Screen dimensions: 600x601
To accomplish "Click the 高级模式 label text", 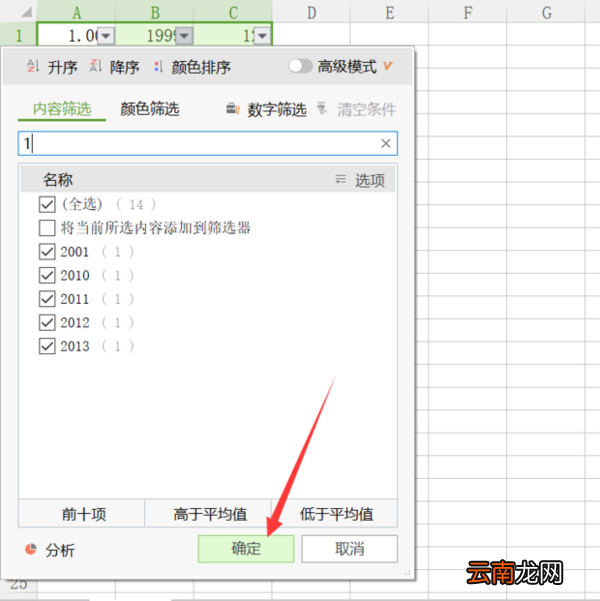I will [x=347, y=67].
